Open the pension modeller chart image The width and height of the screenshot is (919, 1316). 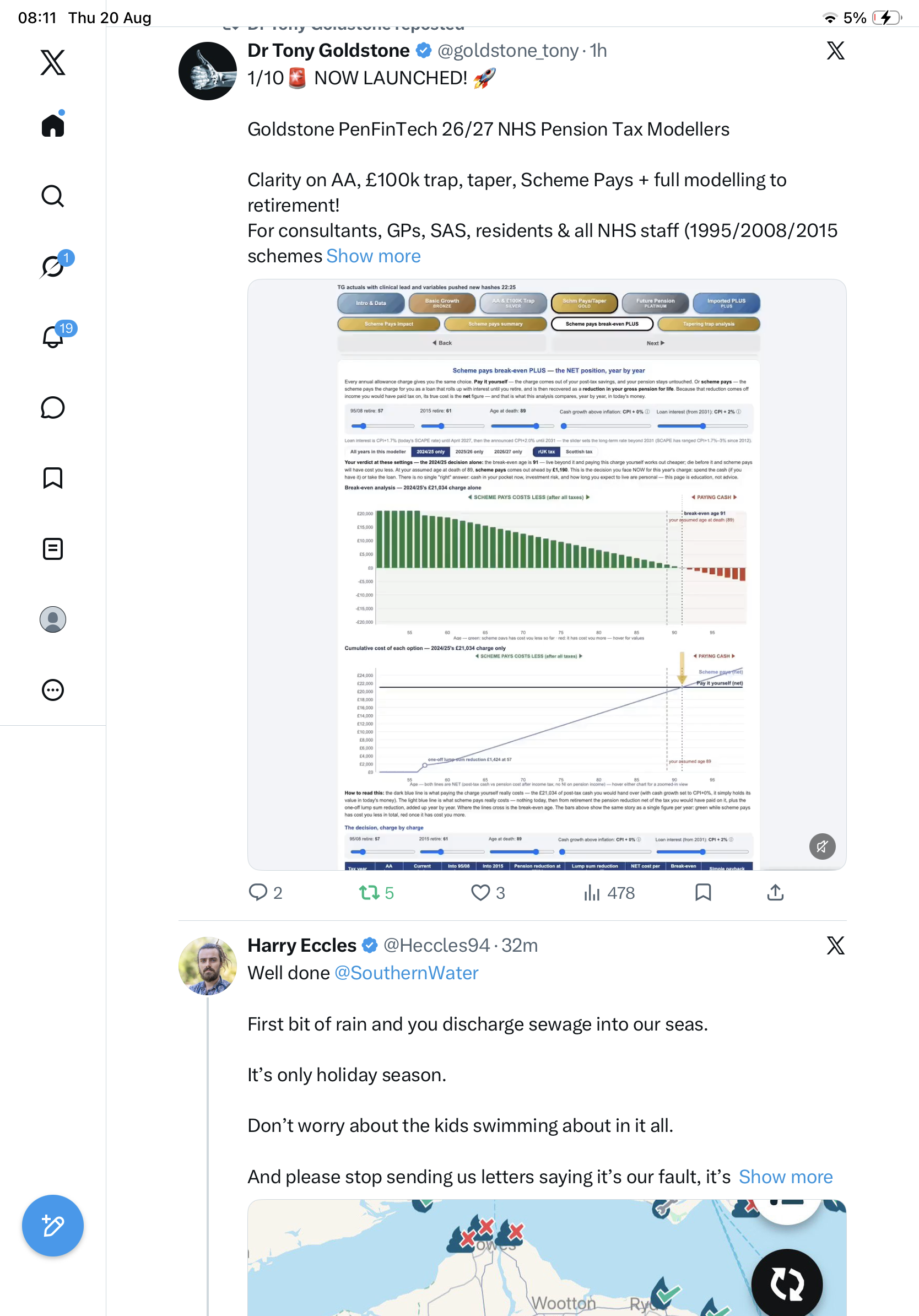547,574
